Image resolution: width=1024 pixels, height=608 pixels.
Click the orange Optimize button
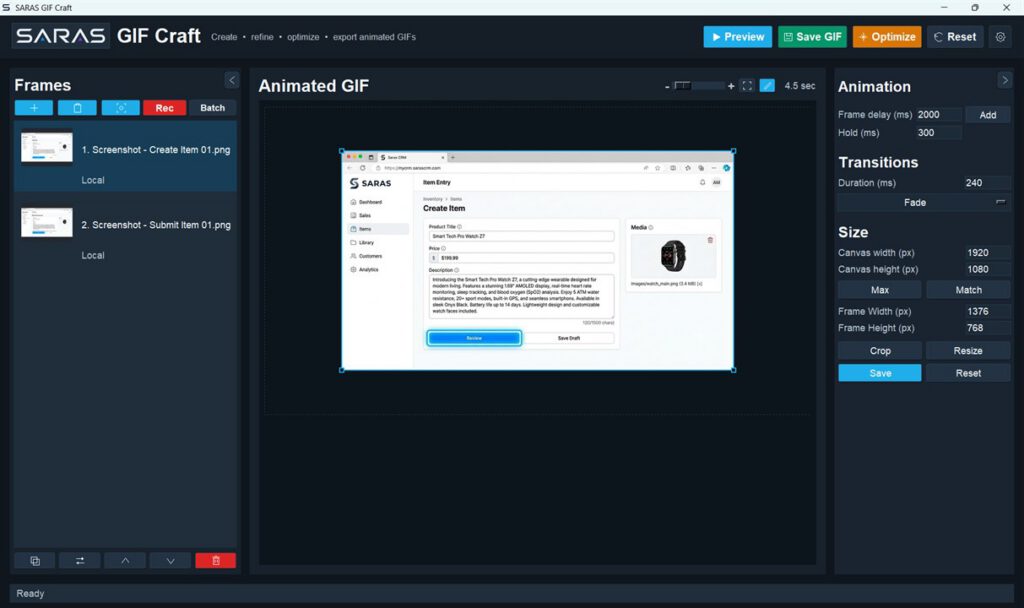point(887,37)
